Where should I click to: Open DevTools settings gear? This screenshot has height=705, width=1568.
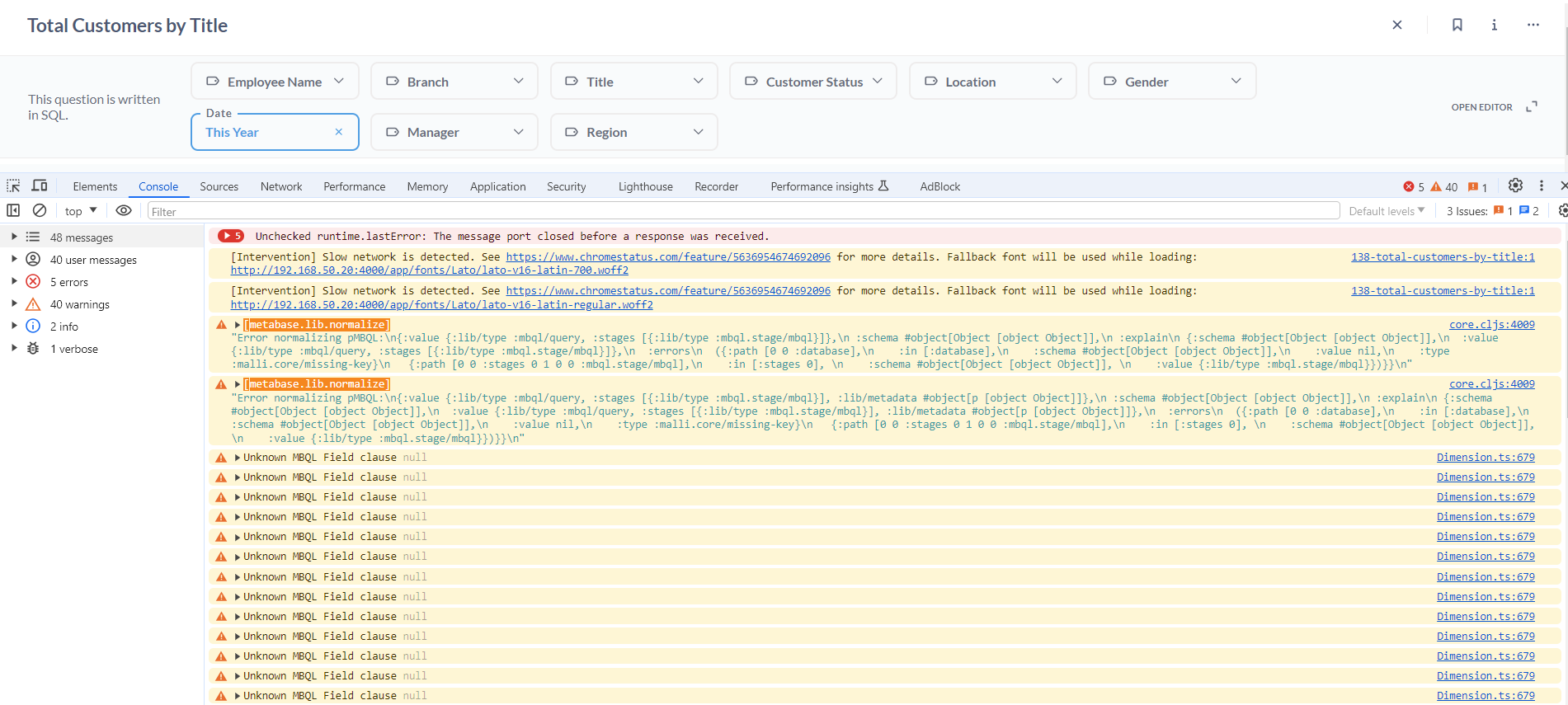(x=1515, y=186)
